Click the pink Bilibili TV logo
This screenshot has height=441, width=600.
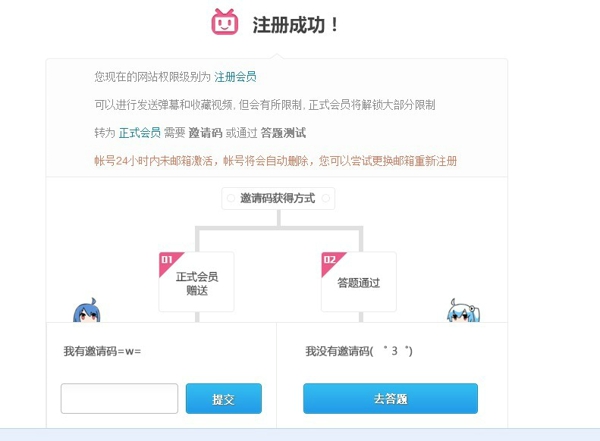click(x=225, y=22)
